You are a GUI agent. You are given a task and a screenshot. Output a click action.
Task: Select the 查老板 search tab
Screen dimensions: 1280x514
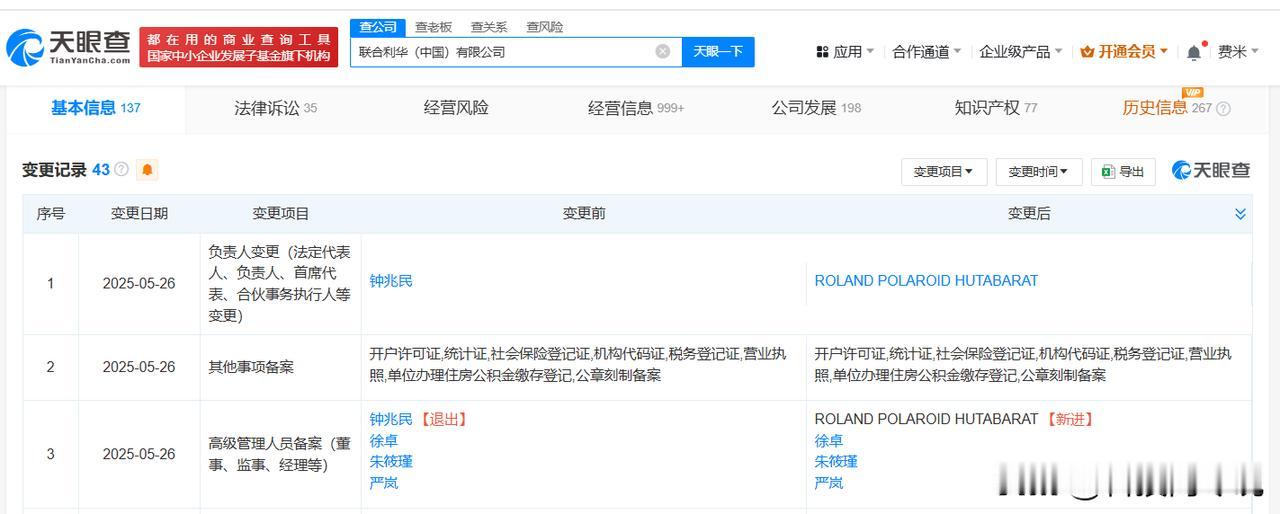(x=433, y=27)
